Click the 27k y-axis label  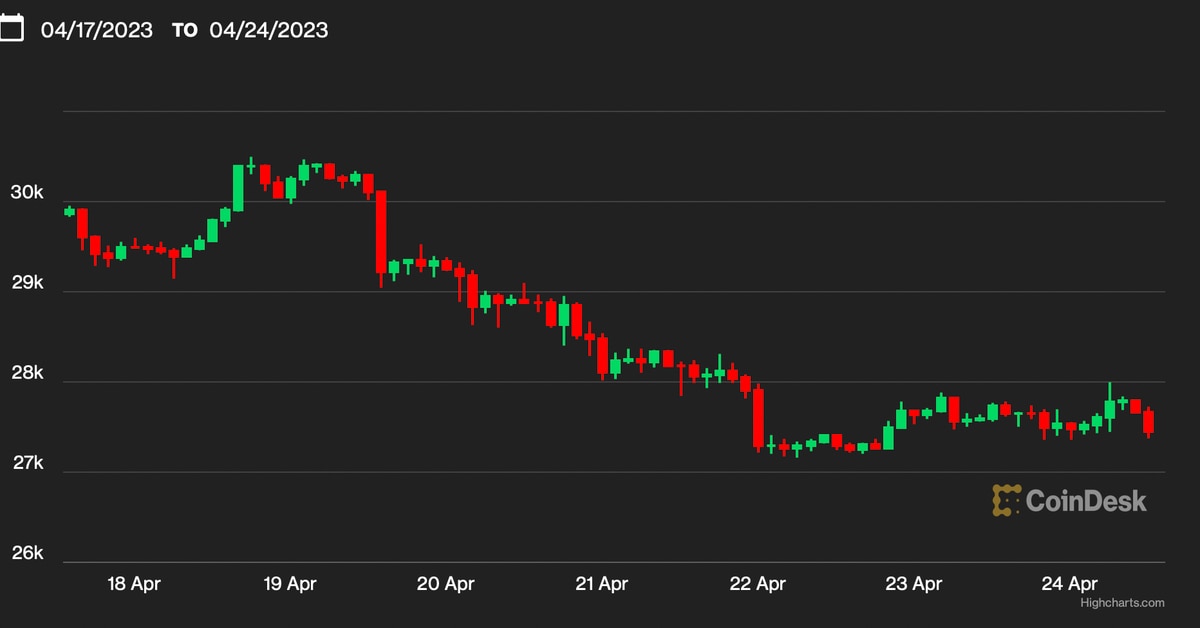click(x=27, y=463)
